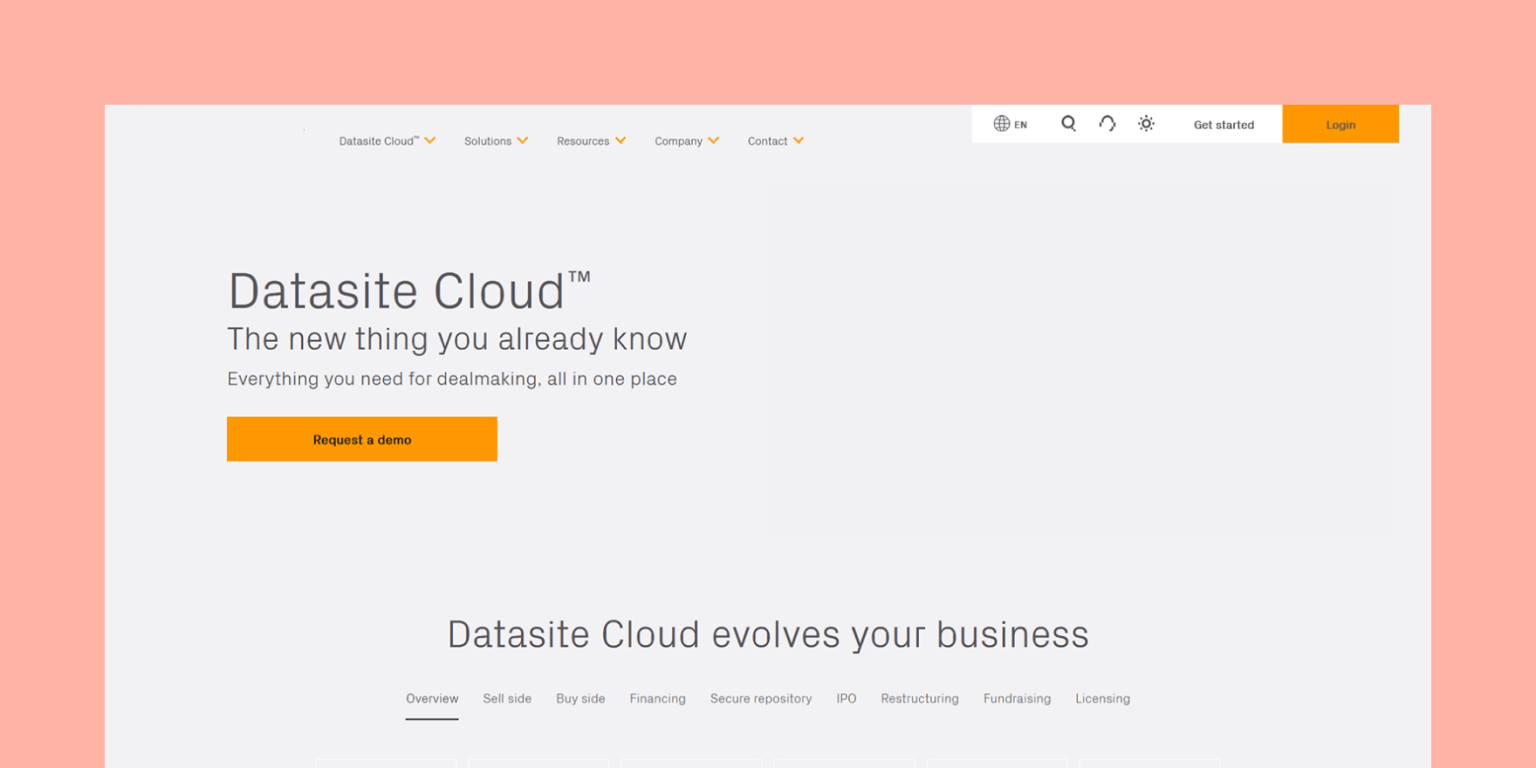Switch to the Fundraising tab
Viewport: 1536px width, 768px height.
coord(1017,698)
